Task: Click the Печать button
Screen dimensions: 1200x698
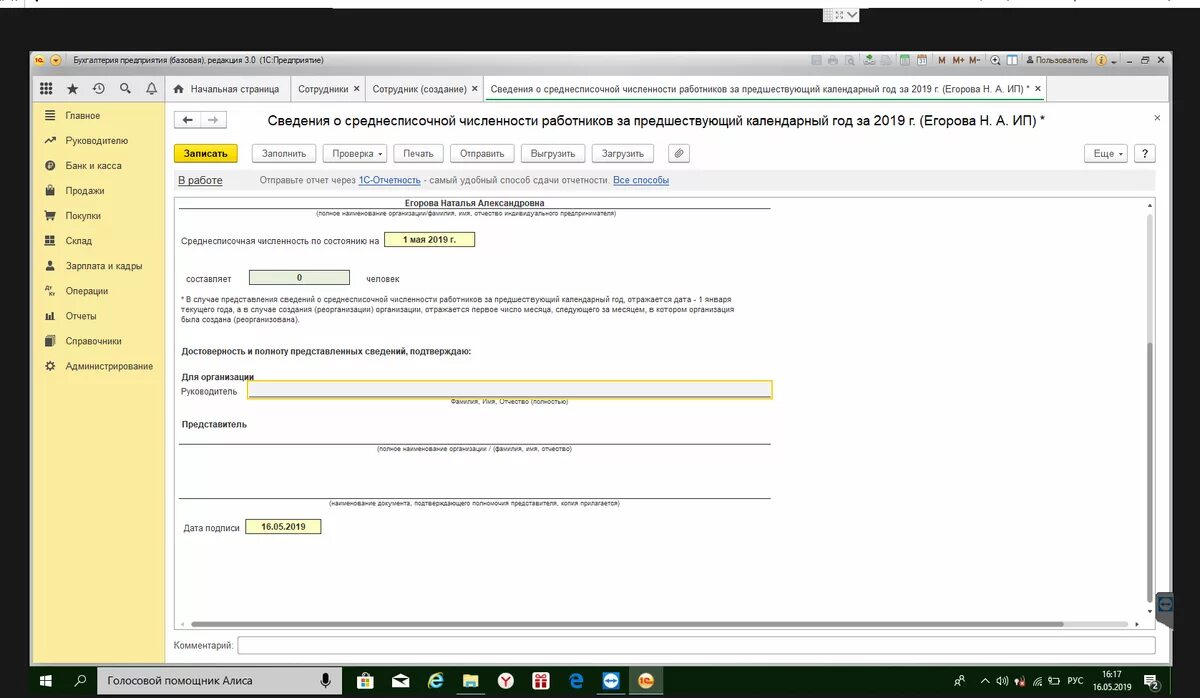Action: click(418, 154)
